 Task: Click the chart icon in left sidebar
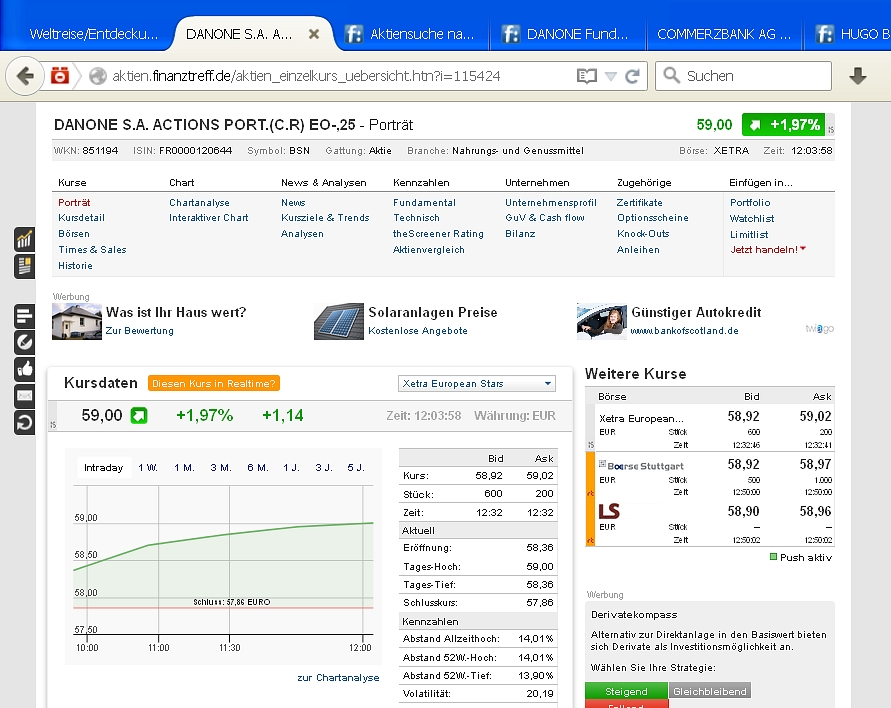click(24, 240)
